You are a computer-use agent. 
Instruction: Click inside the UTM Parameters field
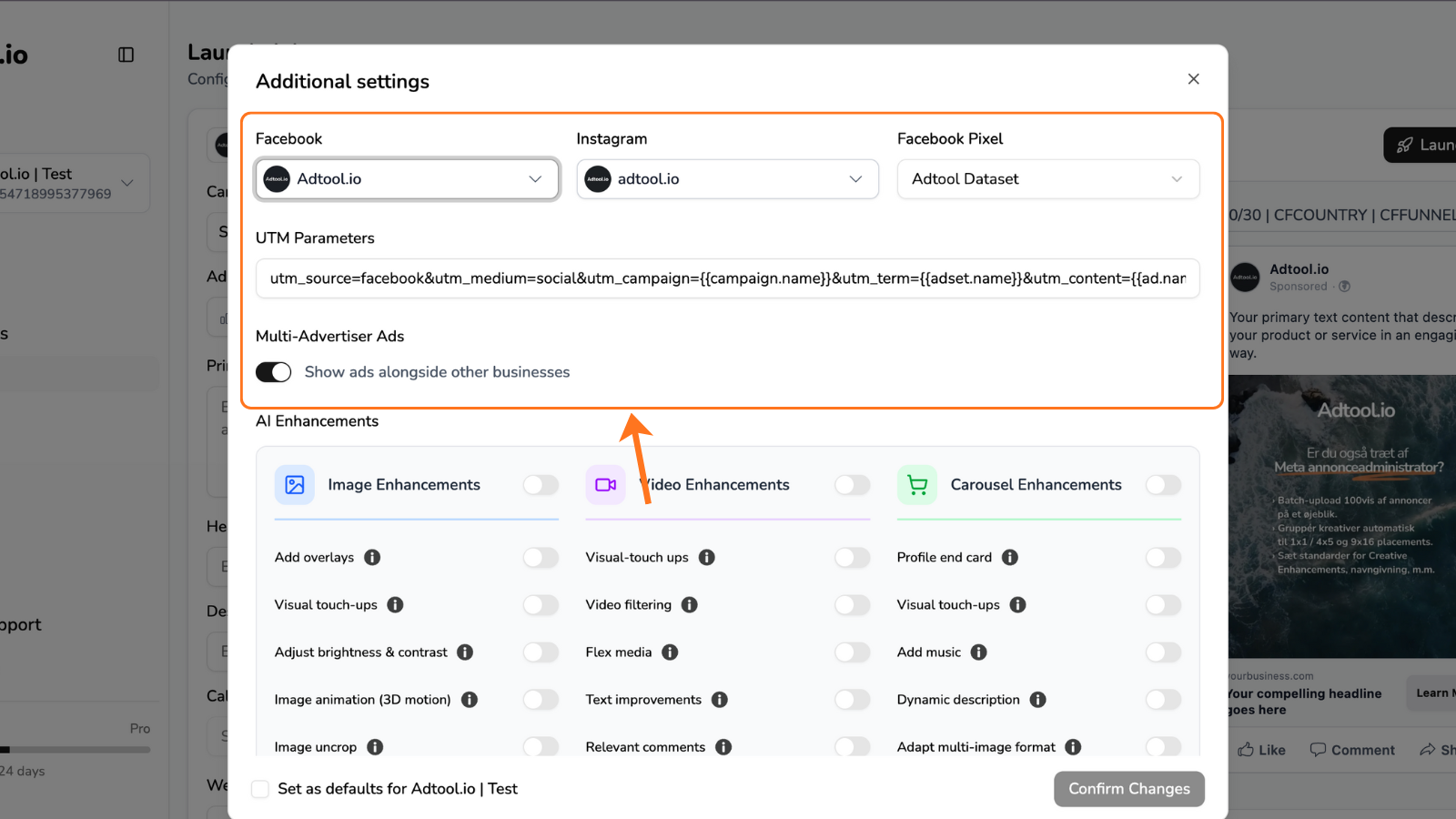[x=727, y=278]
